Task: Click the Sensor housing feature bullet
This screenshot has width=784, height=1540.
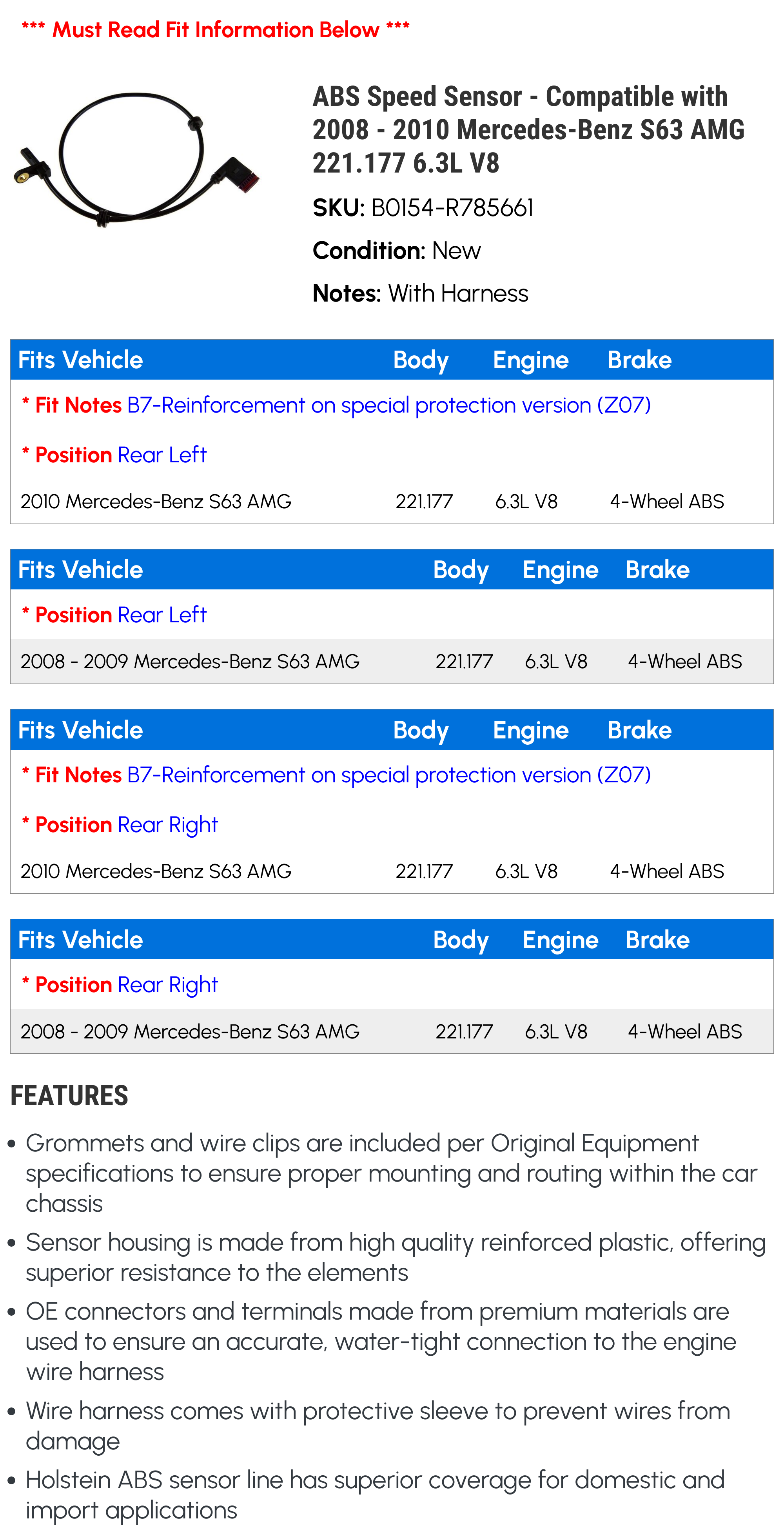Action: point(394,1257)
